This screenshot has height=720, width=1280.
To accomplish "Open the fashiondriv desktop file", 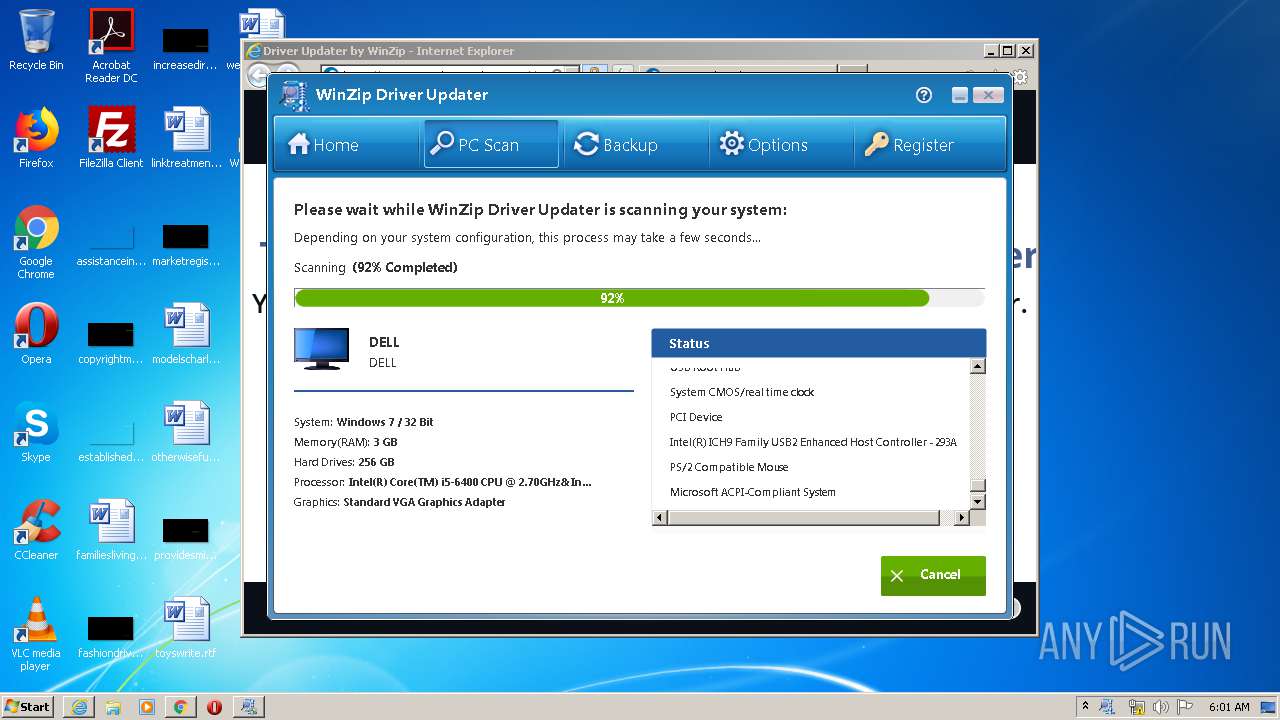I will (x=111, y=635).
